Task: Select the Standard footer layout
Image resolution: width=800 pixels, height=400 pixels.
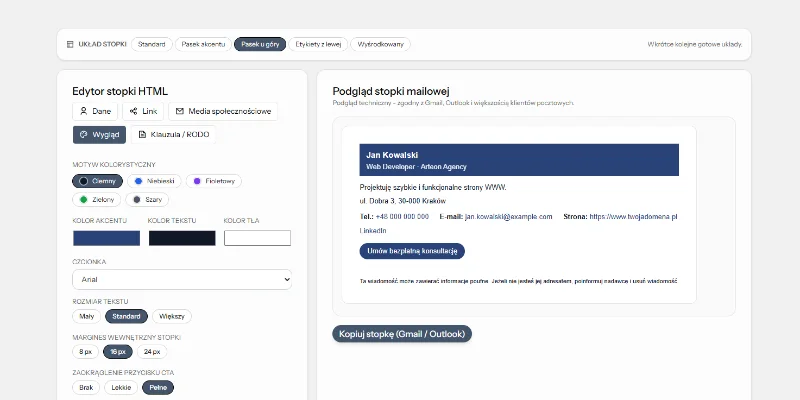Action: pos(151,44)
